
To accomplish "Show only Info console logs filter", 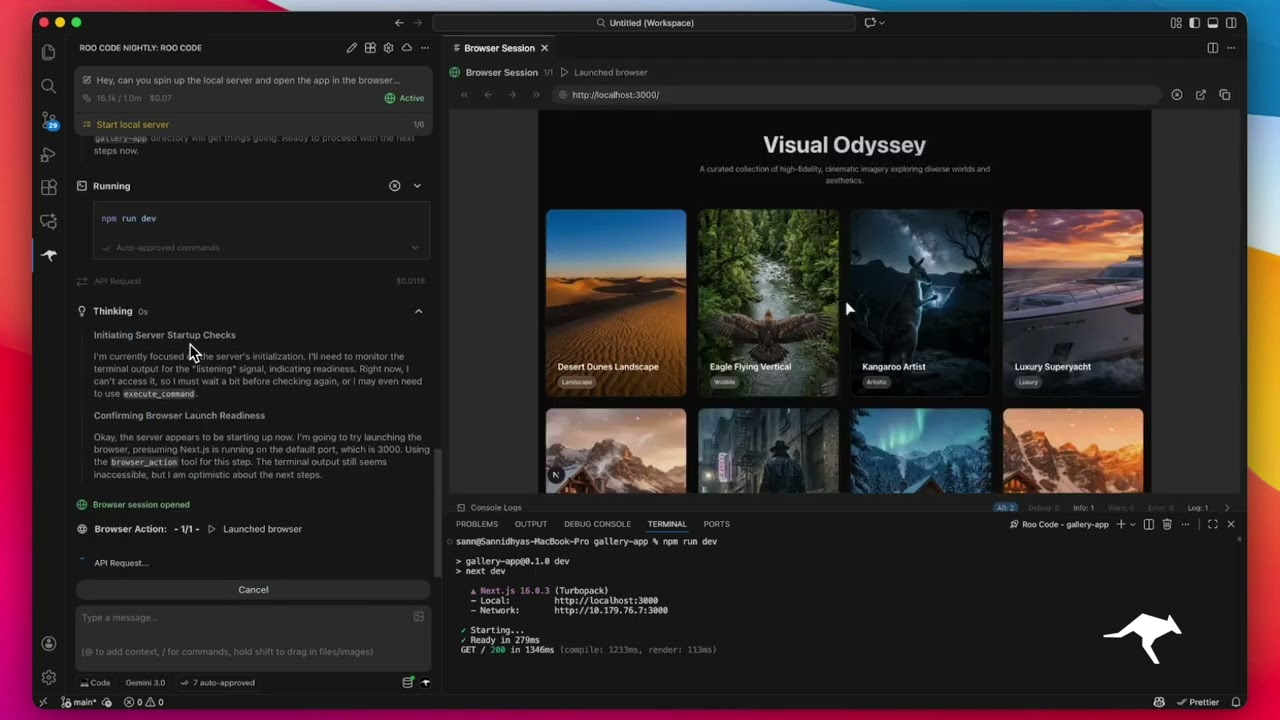I will coord(1083,508).
